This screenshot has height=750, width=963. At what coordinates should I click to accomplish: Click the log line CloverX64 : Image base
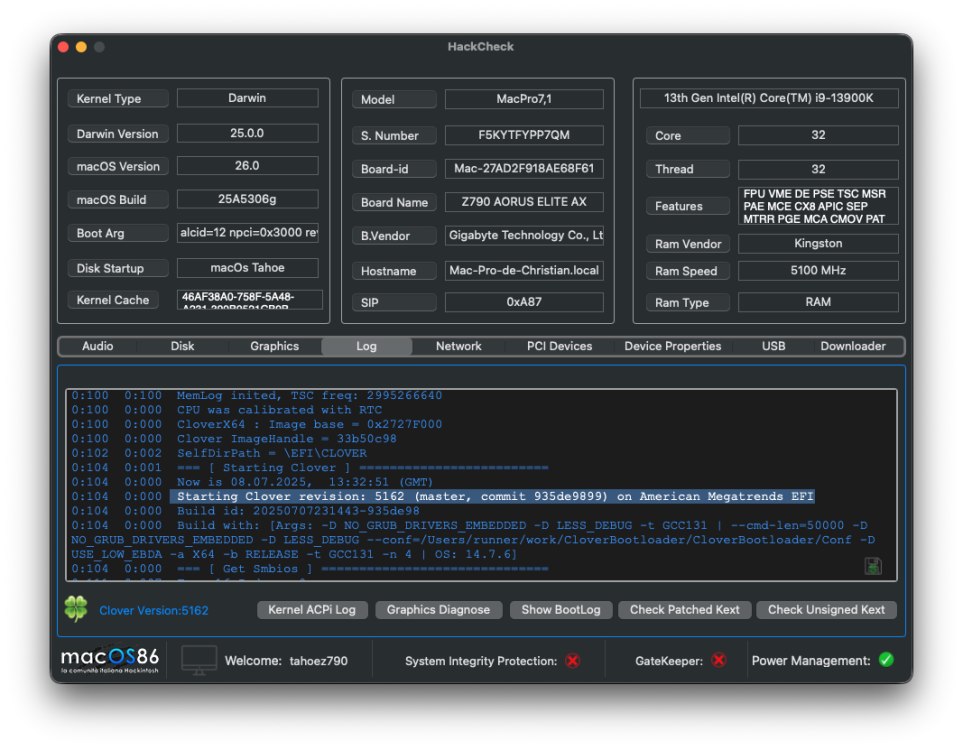tap(310, 424)
